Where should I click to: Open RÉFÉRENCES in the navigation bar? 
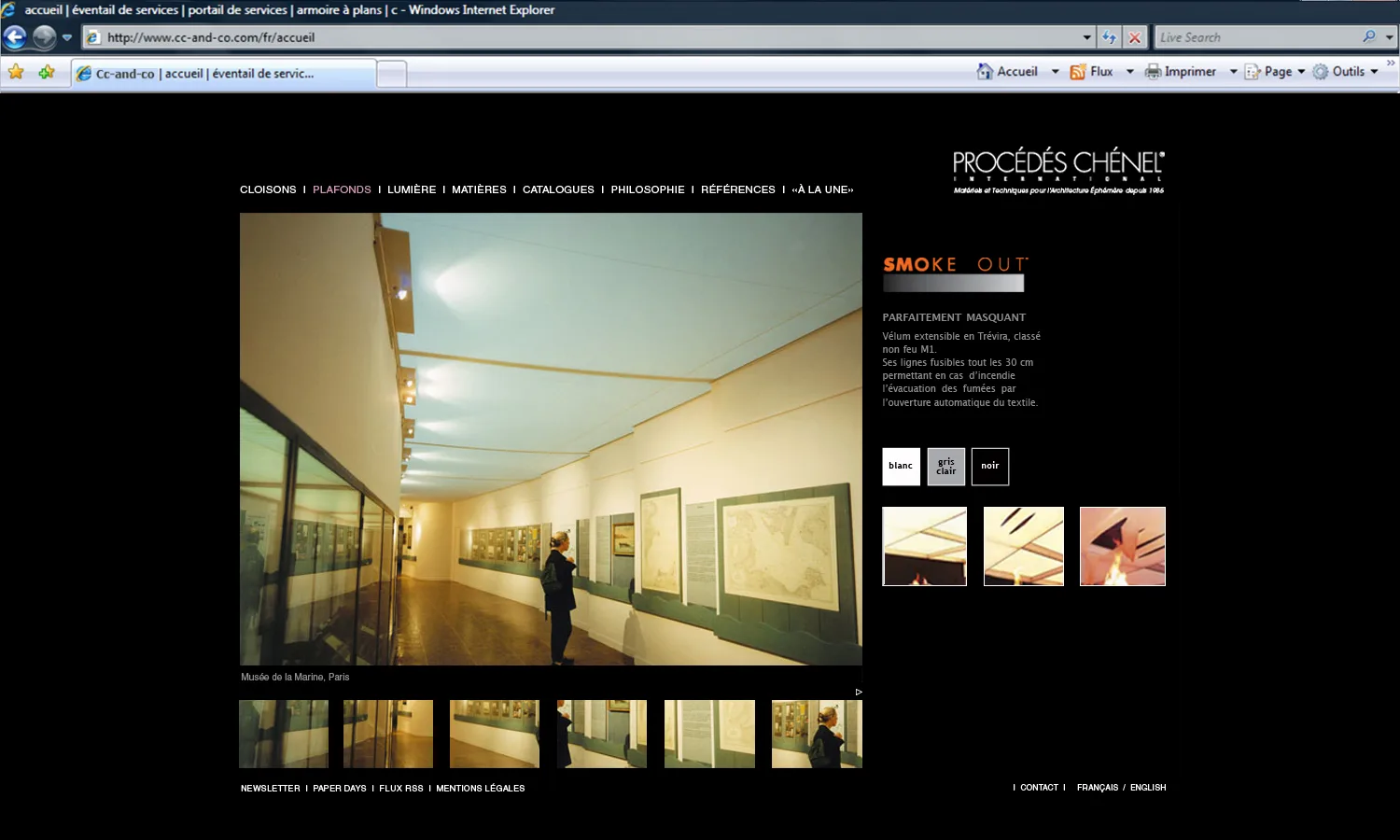pos(738,189)
